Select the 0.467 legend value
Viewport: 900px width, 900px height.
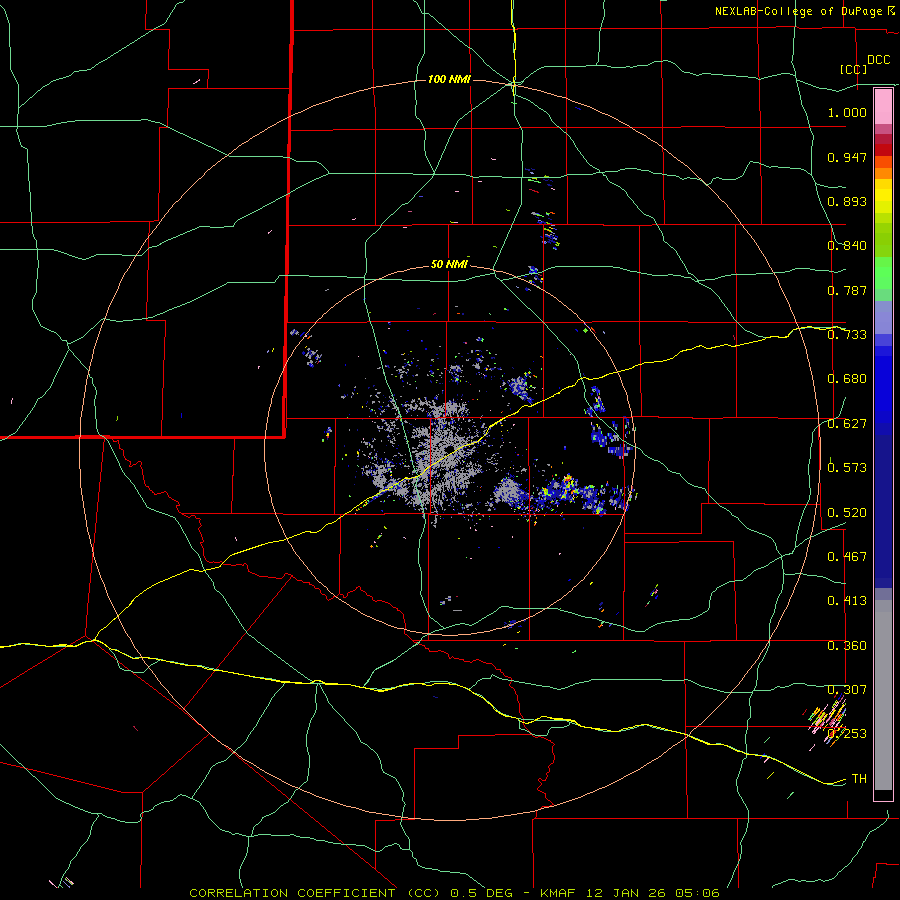[847, 557]
